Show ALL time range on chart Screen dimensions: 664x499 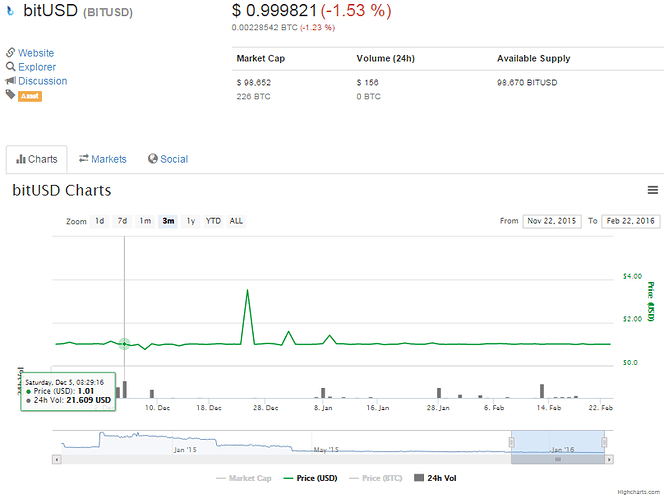pyautogui.click(x=236, y=221)
